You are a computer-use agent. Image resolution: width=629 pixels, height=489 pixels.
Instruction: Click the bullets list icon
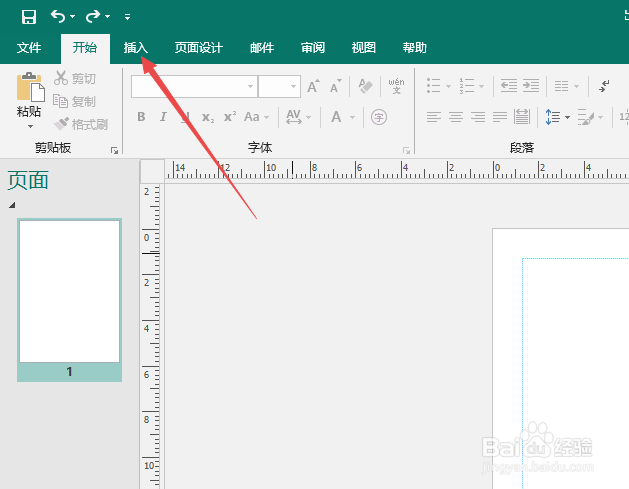click(x=434, y=85)
